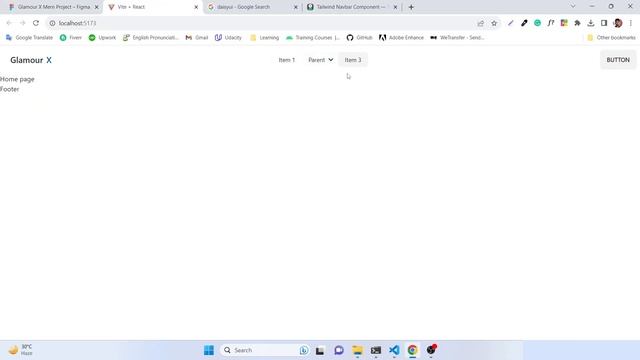640x360 pixels.
Task: Open the Udacity bookmark
Action: tap(229, 38)
